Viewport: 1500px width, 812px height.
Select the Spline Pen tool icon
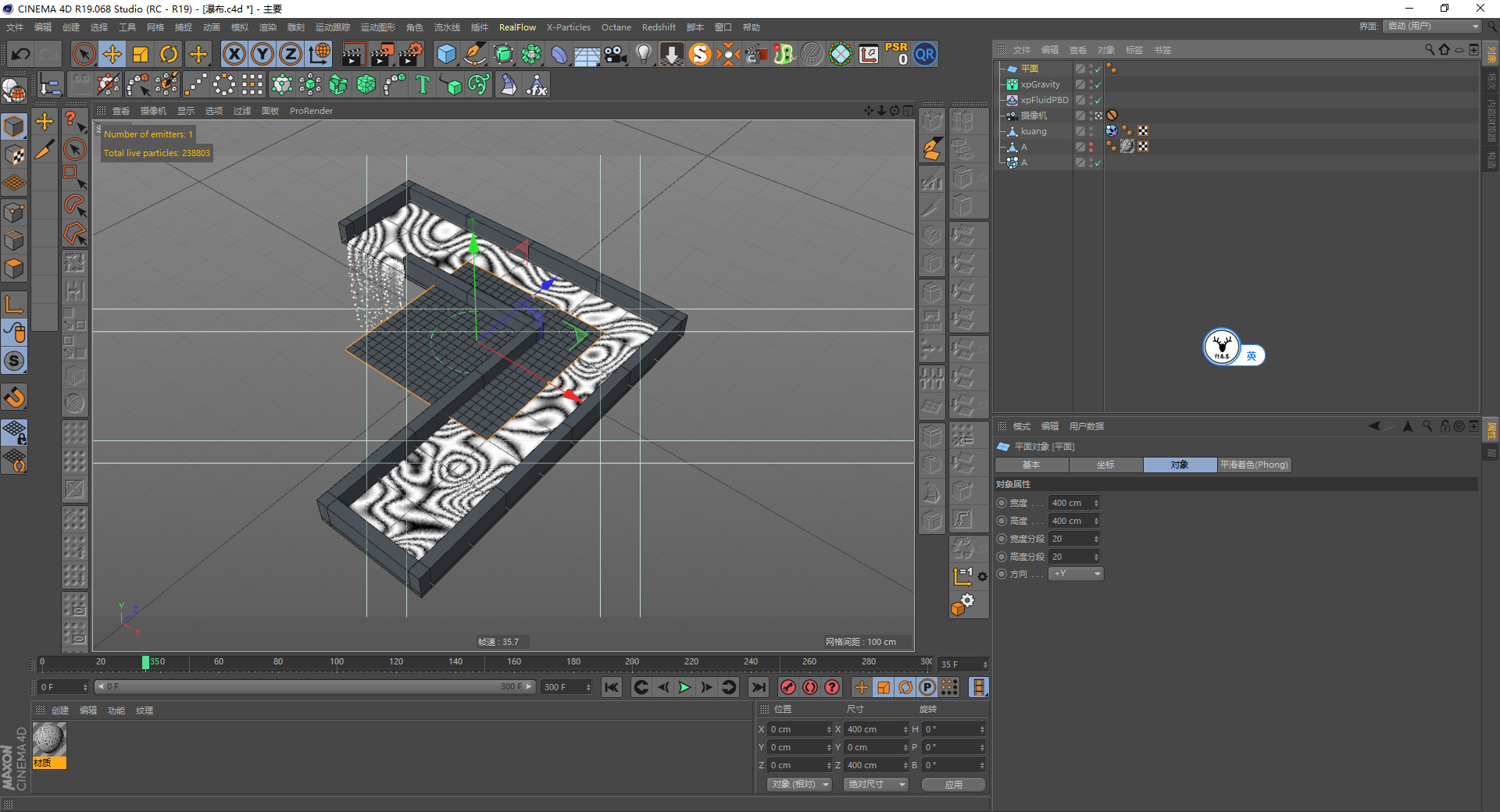475,54
